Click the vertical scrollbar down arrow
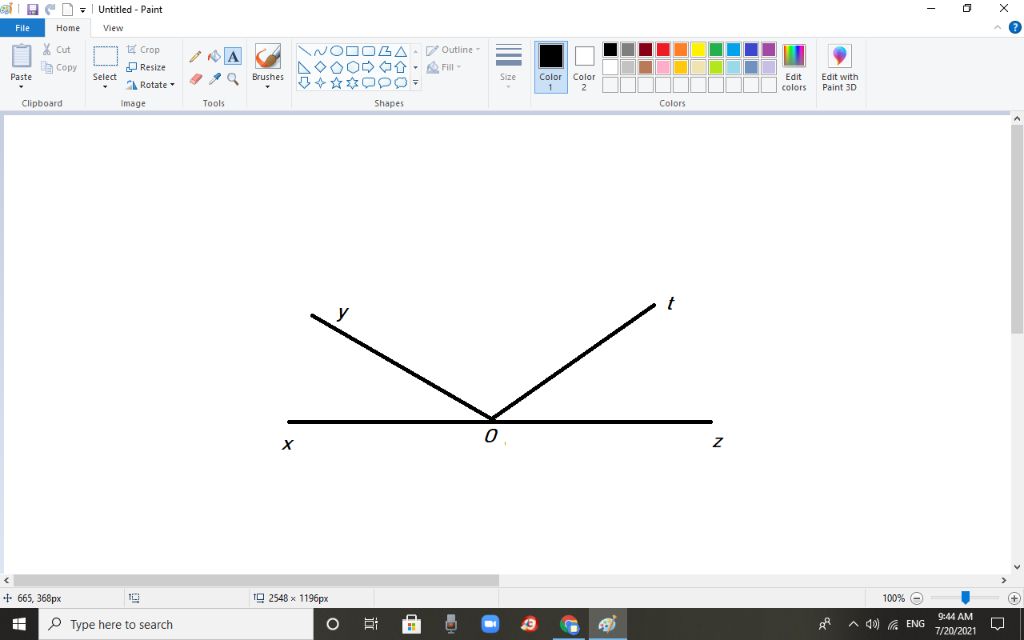The height and width of the screenshot is (640, 1024). pos(1017,567)
